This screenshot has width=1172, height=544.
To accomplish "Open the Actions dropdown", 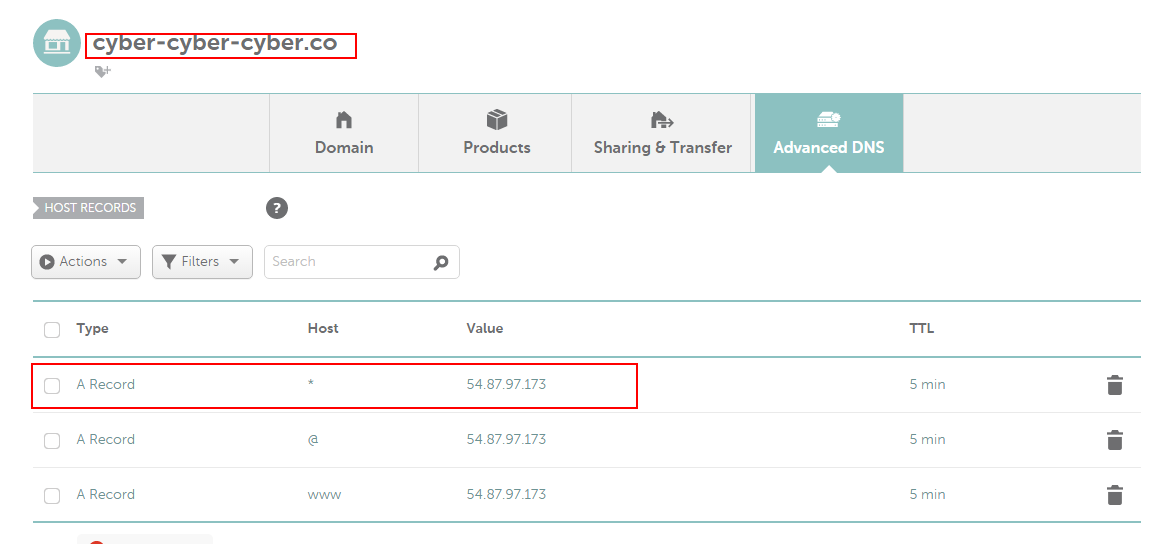I will (86, 262).
